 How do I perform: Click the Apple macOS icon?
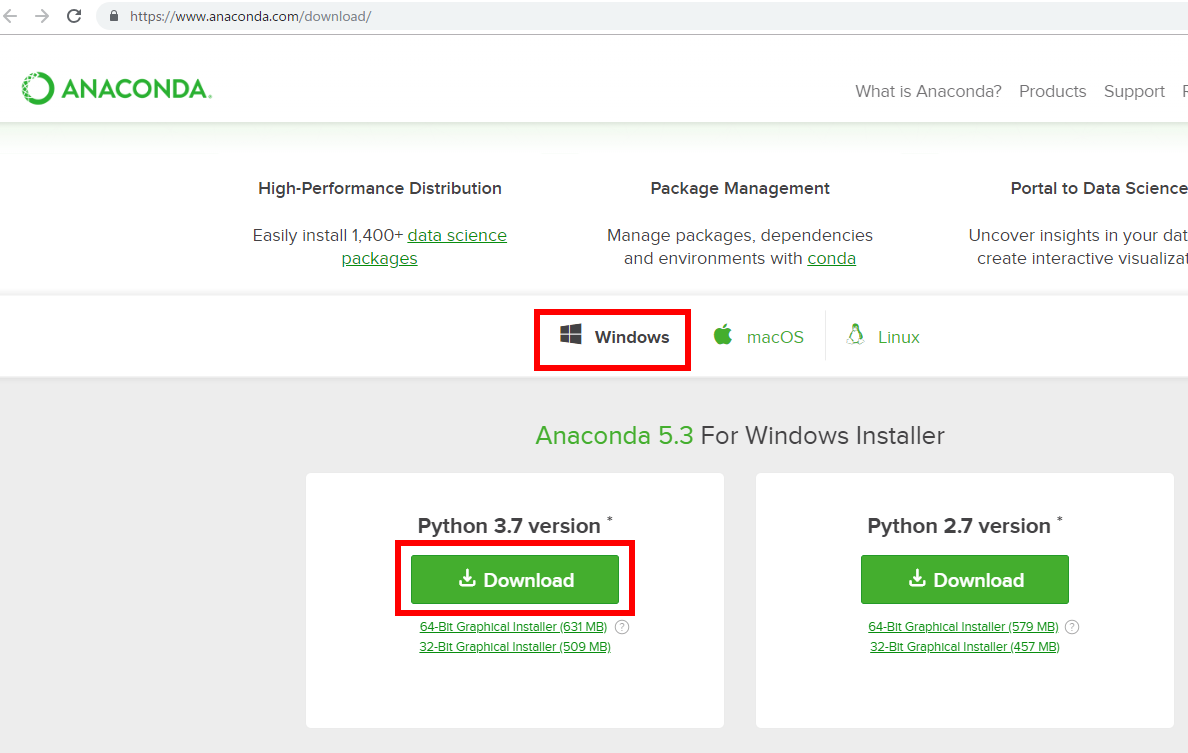[723, 334]
